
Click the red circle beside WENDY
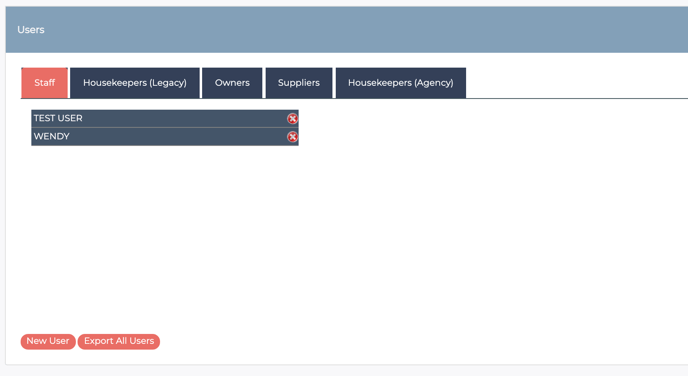tap(292, 137)
